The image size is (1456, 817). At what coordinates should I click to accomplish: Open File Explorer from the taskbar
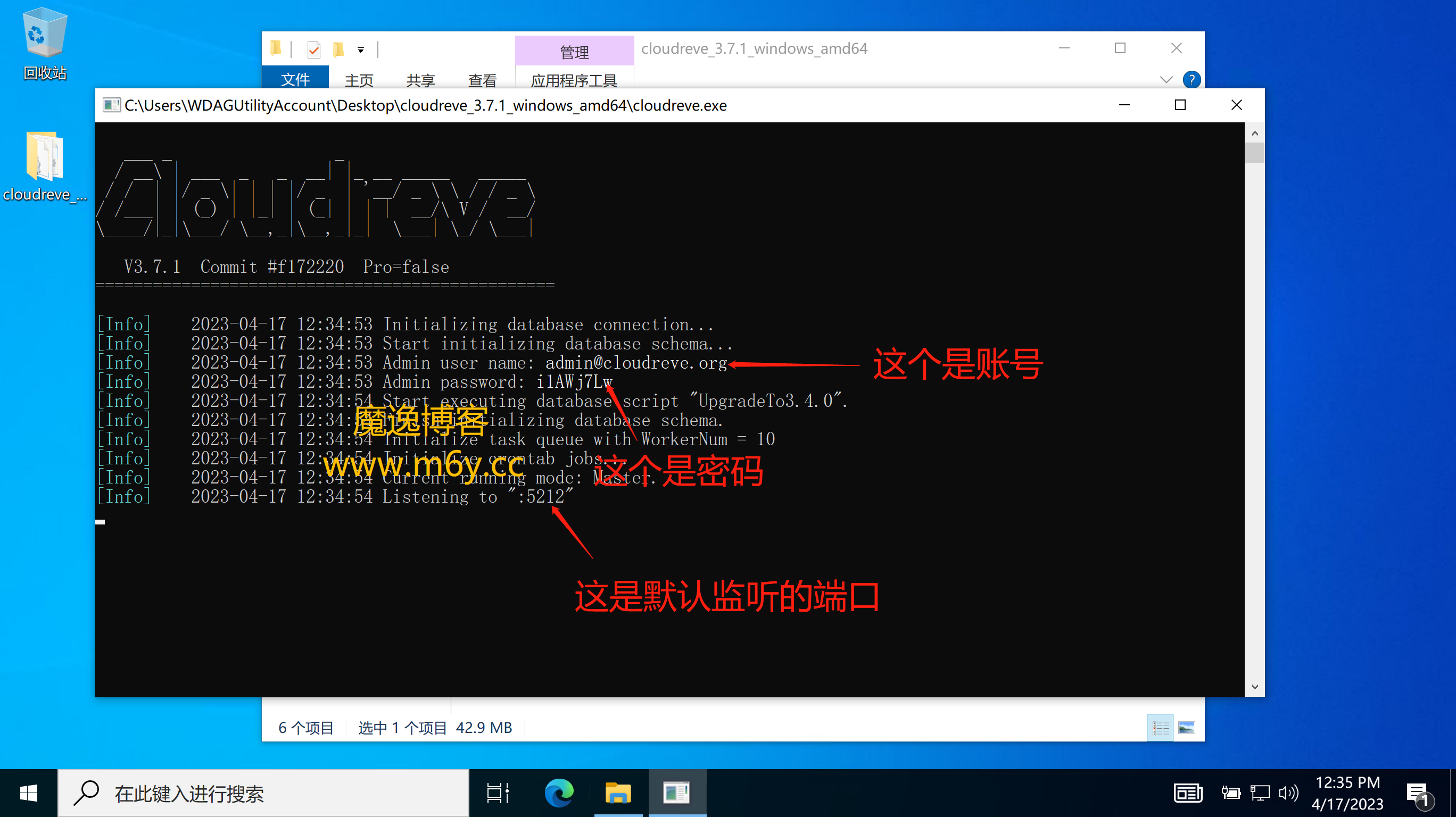point(618,793)
